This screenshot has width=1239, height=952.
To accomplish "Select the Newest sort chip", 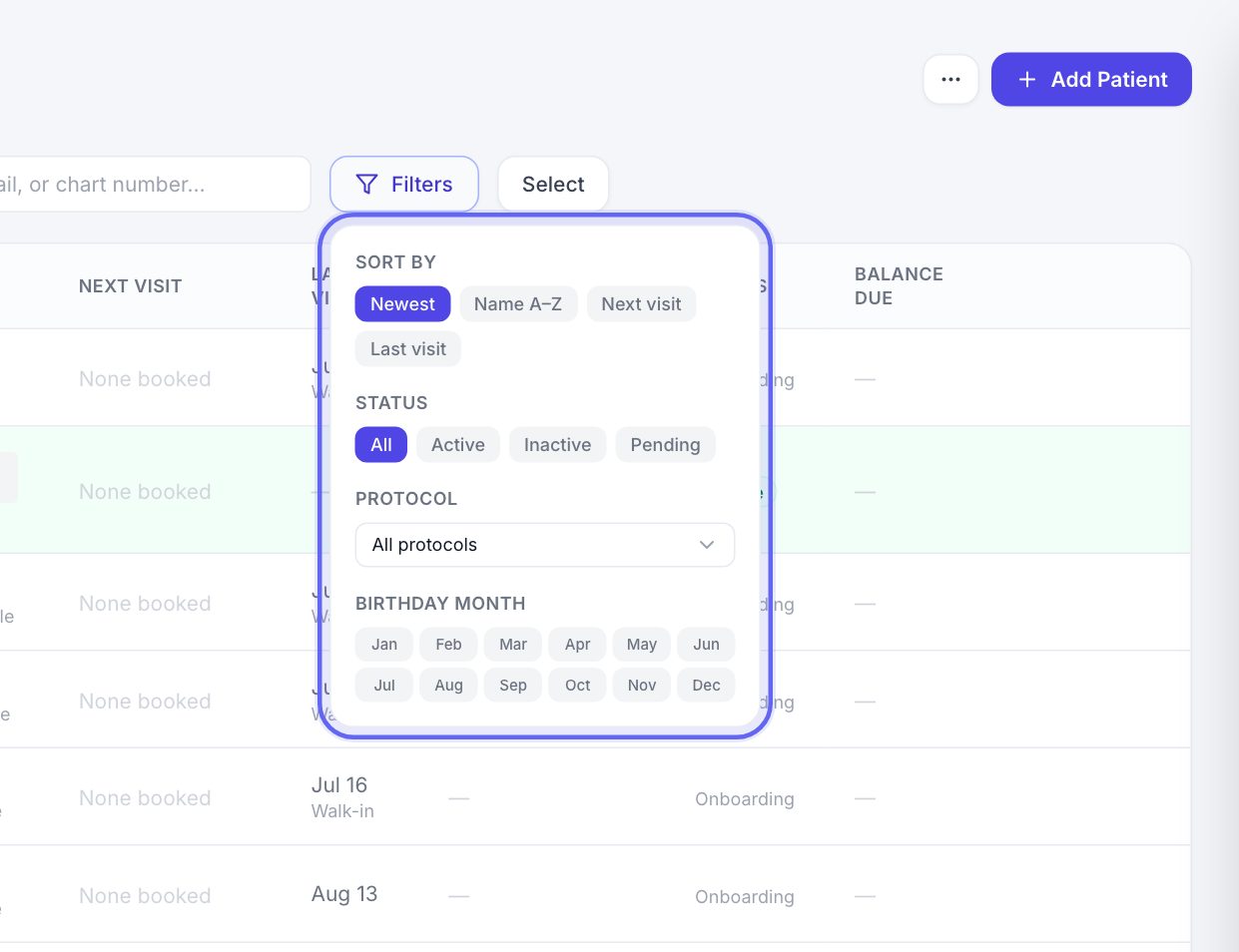I will click(402, 304).
